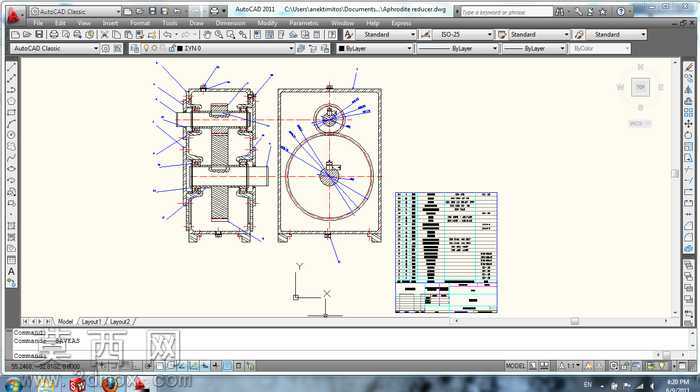Select the Move modify tool
Viewport: 700px width, 392px height.
pyautogui.click(x=689, y=124)
